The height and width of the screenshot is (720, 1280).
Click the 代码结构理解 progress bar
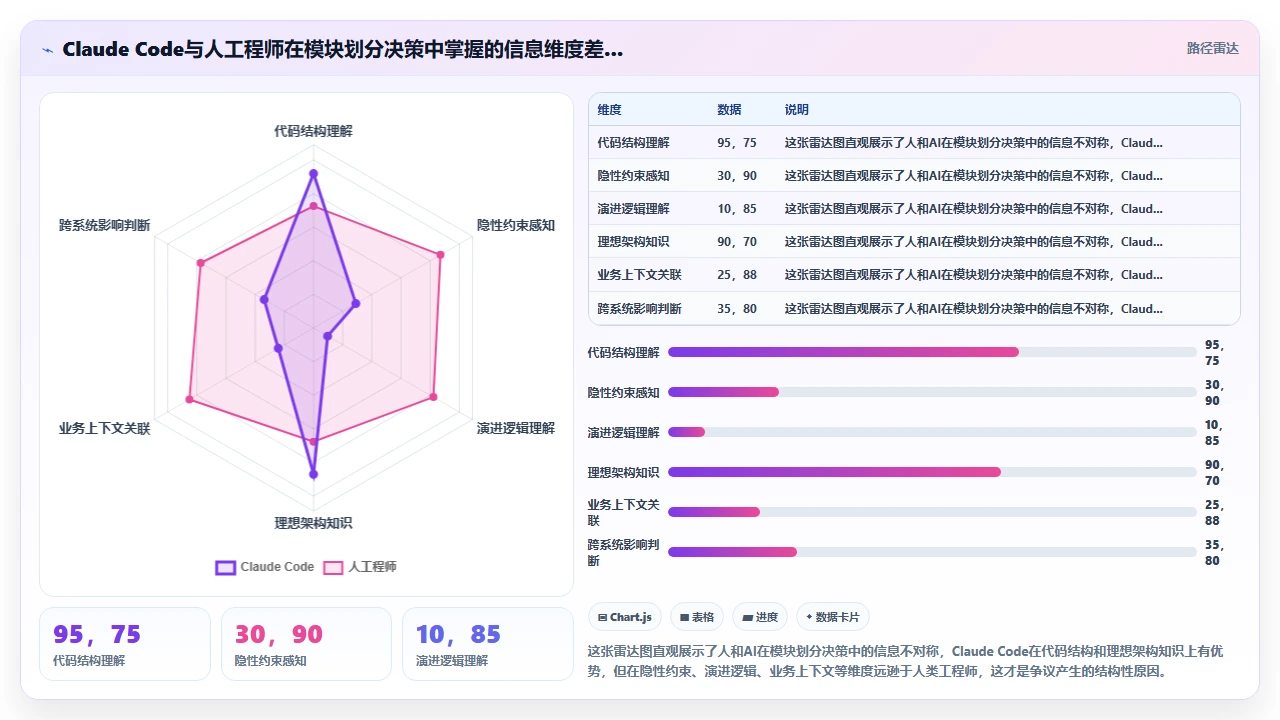[932, 352]
